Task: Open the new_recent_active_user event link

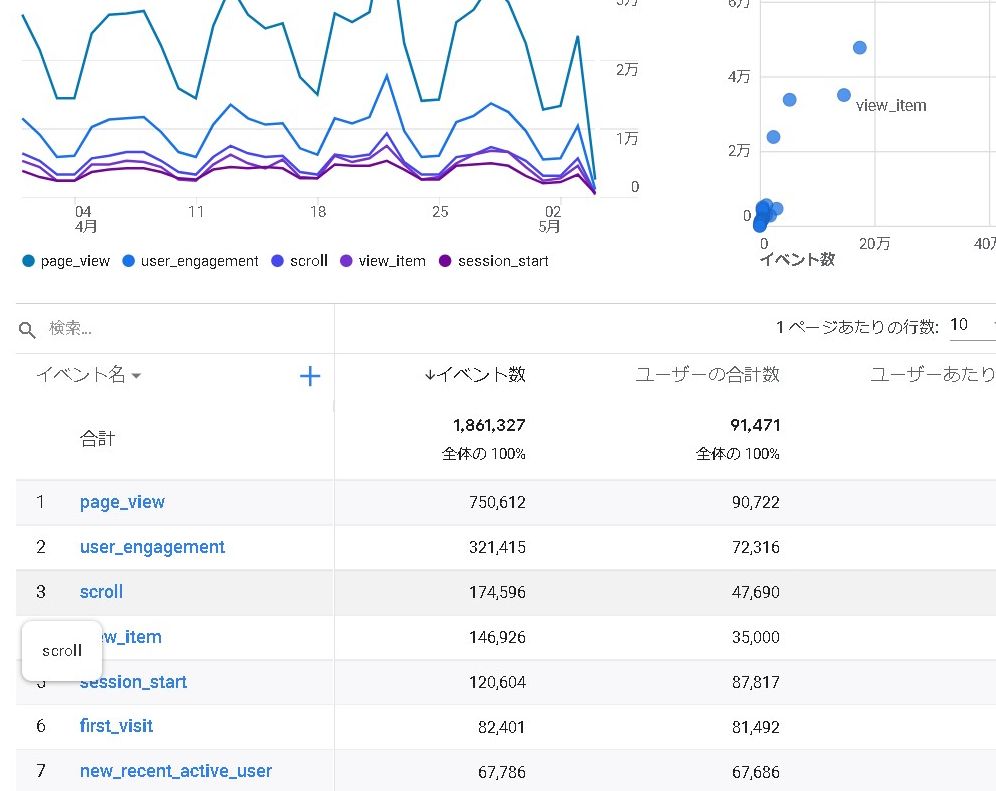Action: 175,771
